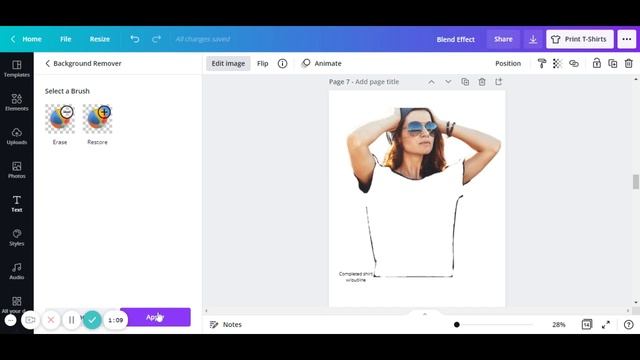Toggle the recorder camera icon

(x=30, y=320)
